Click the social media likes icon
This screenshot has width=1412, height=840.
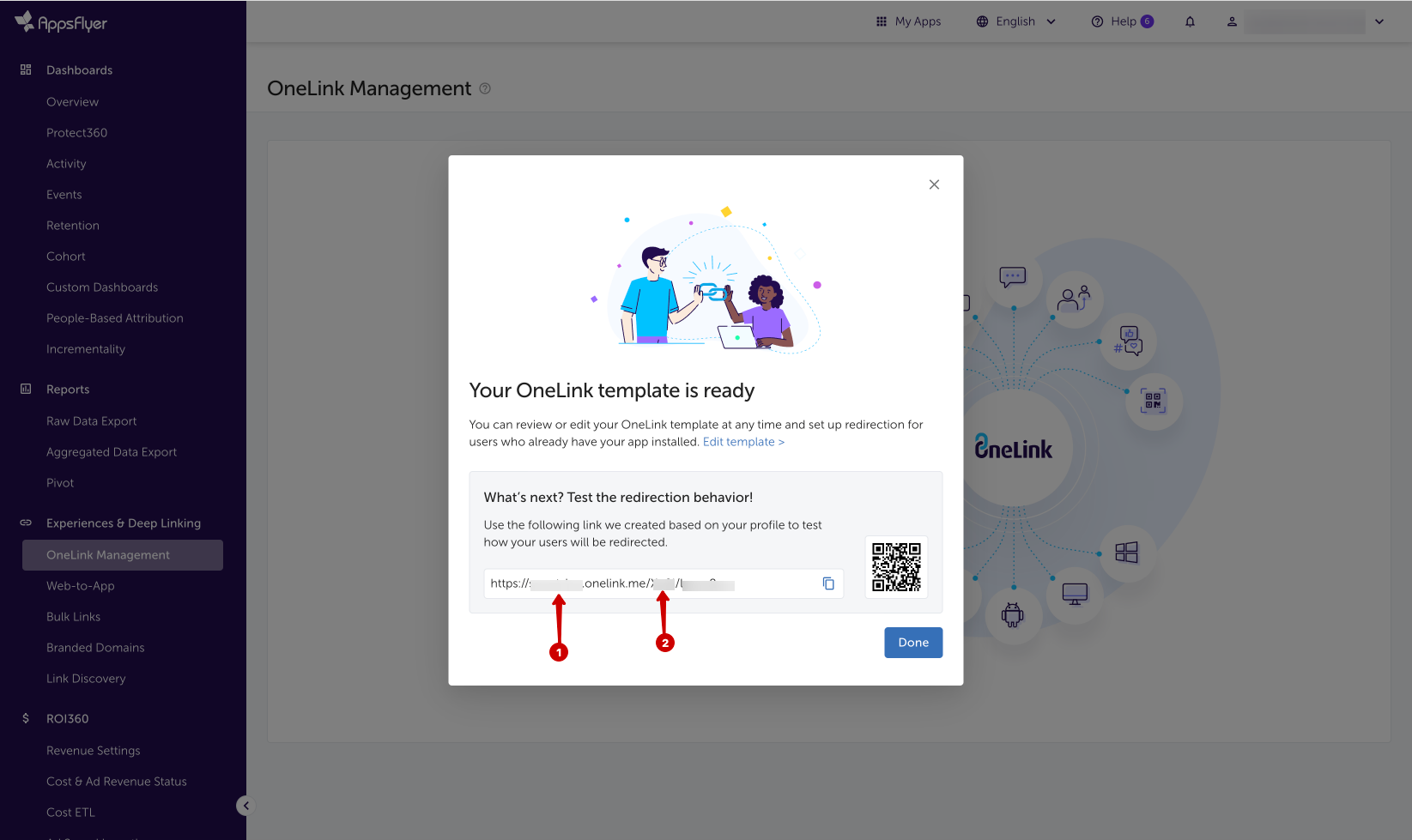point(1128,341)
